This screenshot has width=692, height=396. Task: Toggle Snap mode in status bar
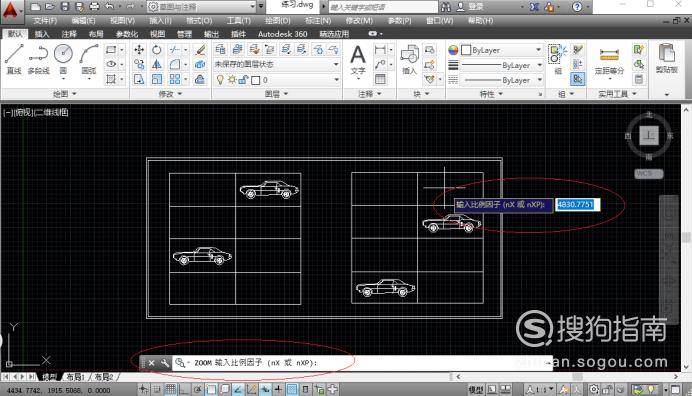[x=157, y=389]
